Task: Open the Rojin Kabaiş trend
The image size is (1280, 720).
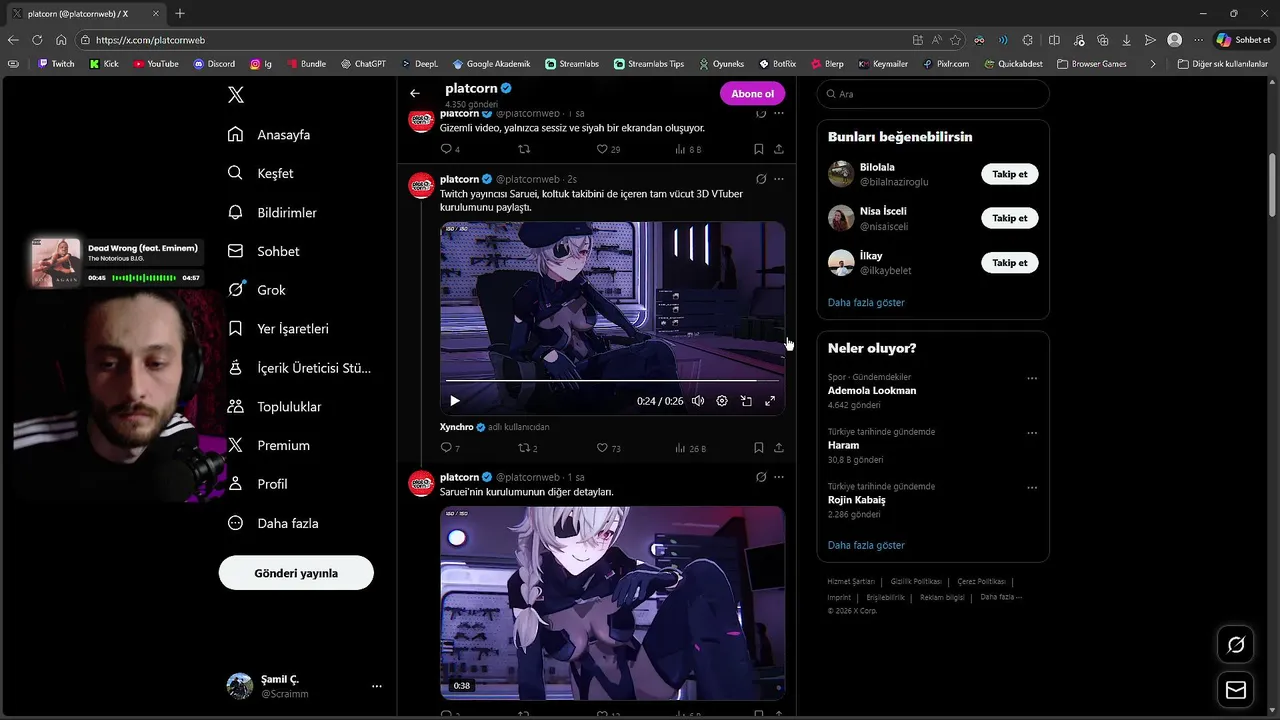Action: coord(857,500)
